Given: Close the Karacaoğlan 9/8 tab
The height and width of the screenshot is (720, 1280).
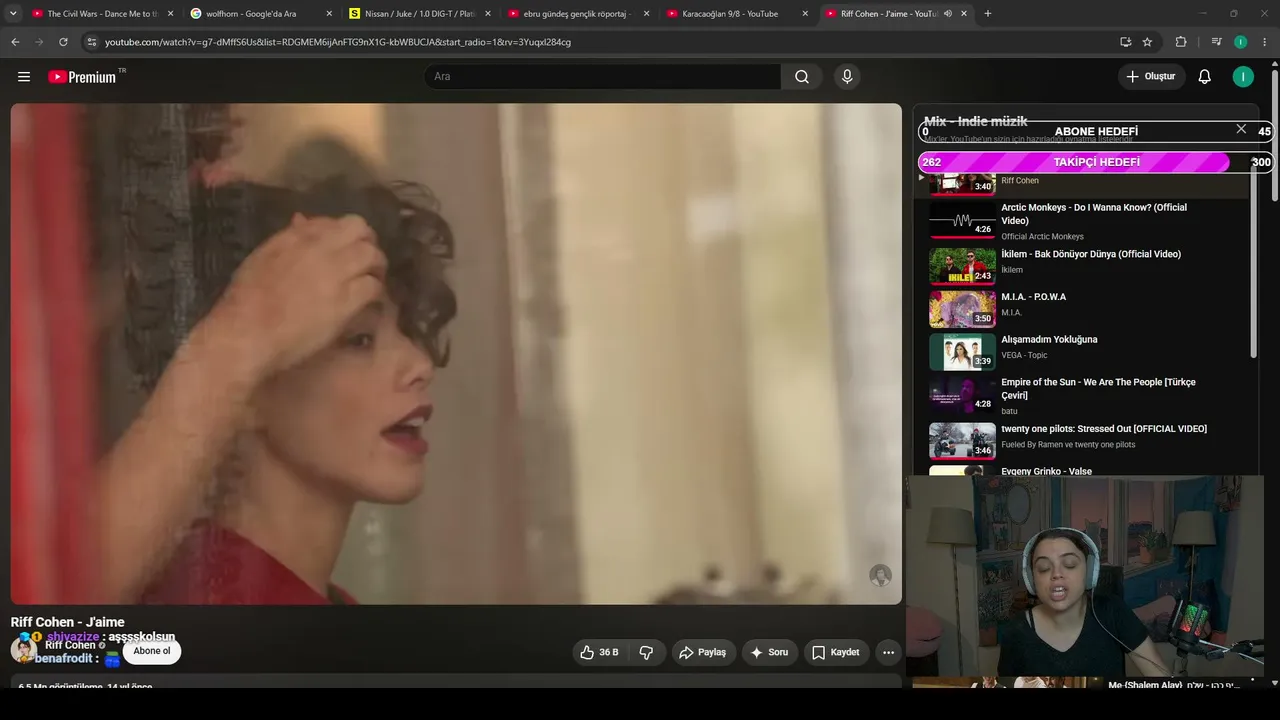Looking at the screenshot, I should point(805,14).
